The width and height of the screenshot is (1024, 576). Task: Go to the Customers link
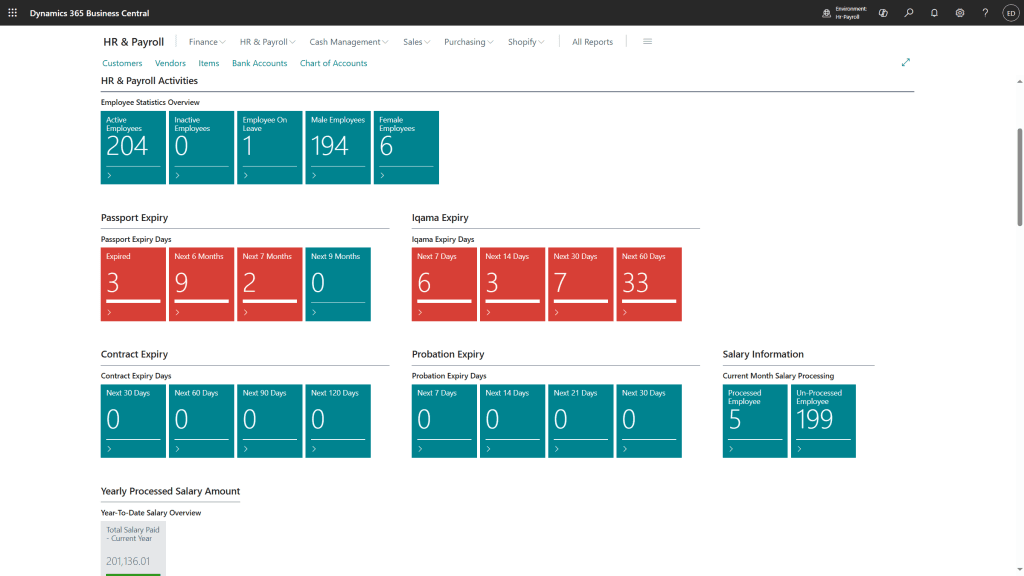coord(122,63)
